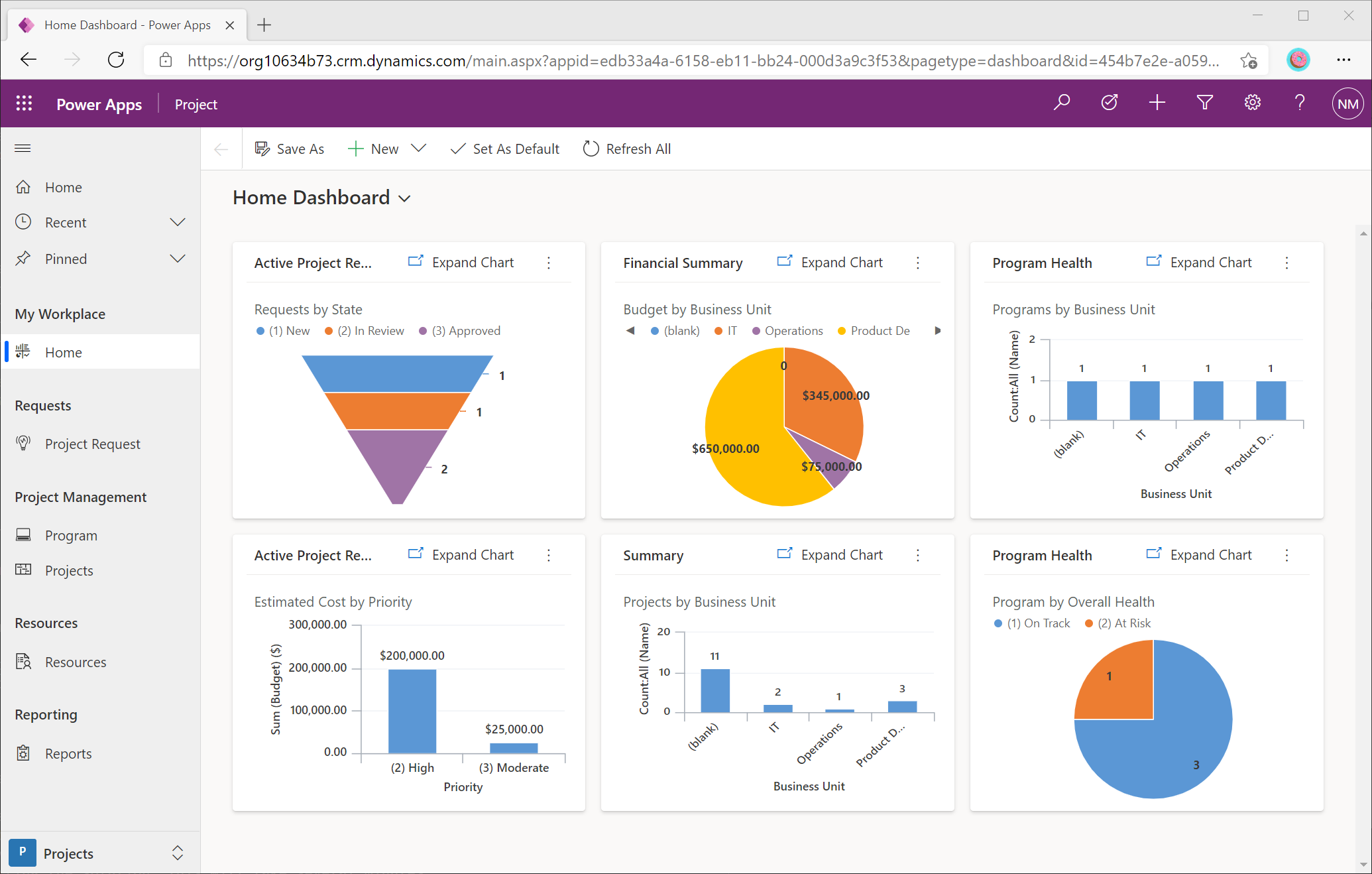Screen dimensions: 1372x874
Task: Click the Settings gear icon in toolbar
Action: [x=1252, y=104]
